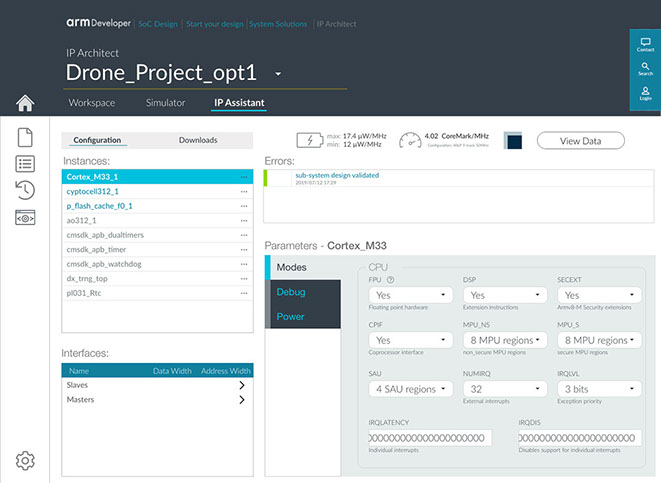This screenshot has width=661, height=483.
Task: Select the Configuration toggle
Action: click(x=98, y=141)
